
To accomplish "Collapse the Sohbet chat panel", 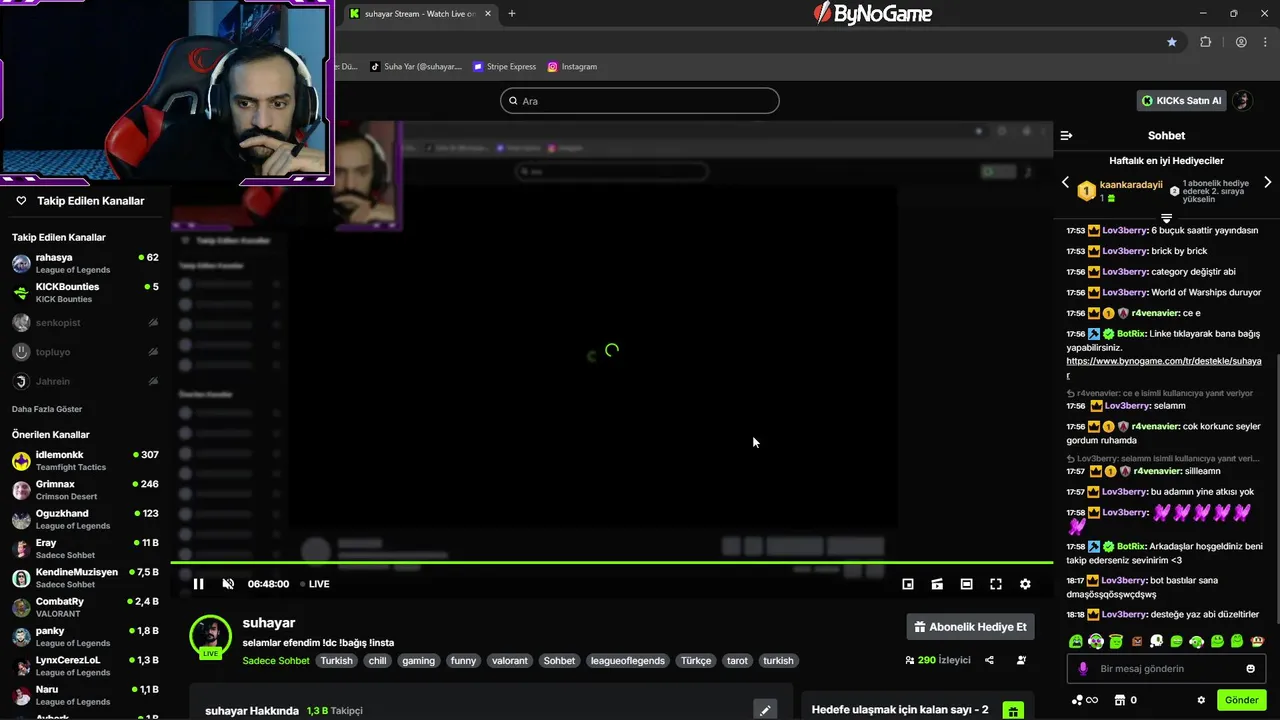I will click(1066, 135).
